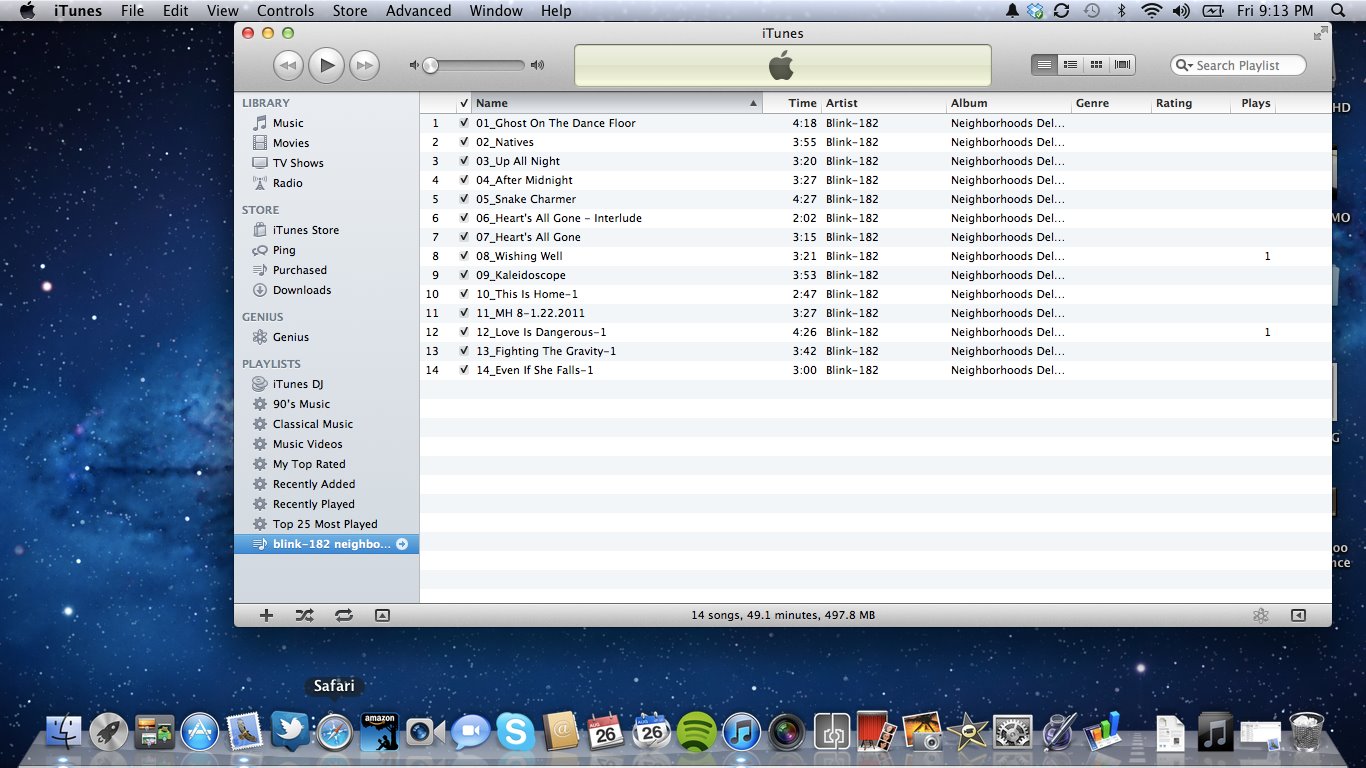Open Spotlight search in menu bar
Image resolution: width=1366 pixels, height=768 pixels.
[x=1339, y=11]
